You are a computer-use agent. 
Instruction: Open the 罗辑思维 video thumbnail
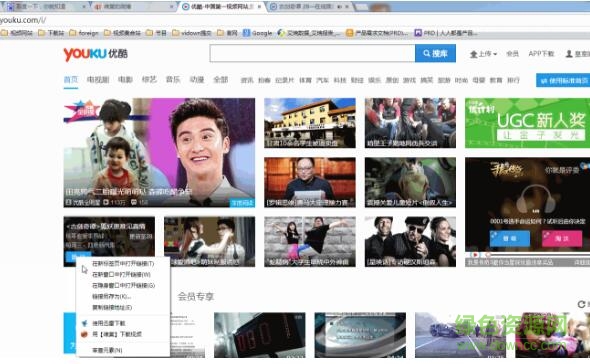310,183
